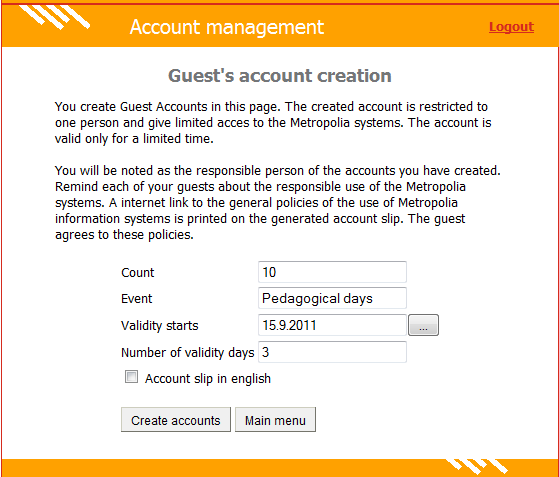Open the date picker with the ellipsis button
Screen dimensions: 559x477
click(423, 325)
